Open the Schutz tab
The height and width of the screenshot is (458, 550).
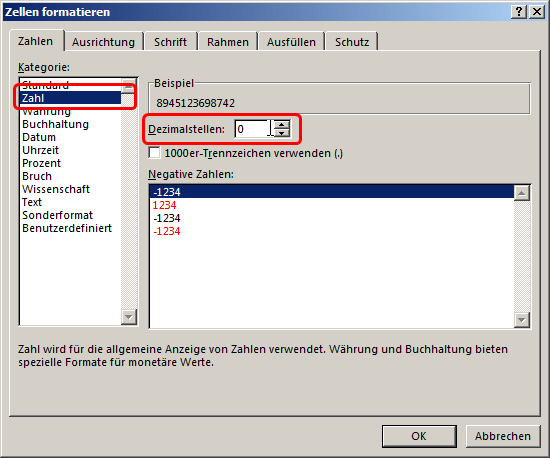click(x=352, y=42)
